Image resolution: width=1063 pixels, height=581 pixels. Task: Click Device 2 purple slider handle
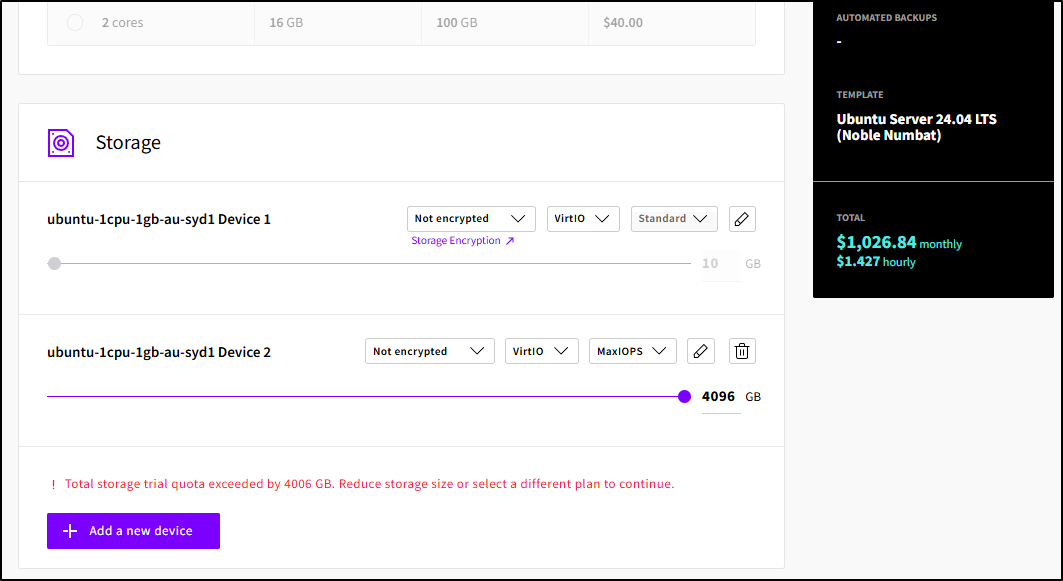point(684,397)
